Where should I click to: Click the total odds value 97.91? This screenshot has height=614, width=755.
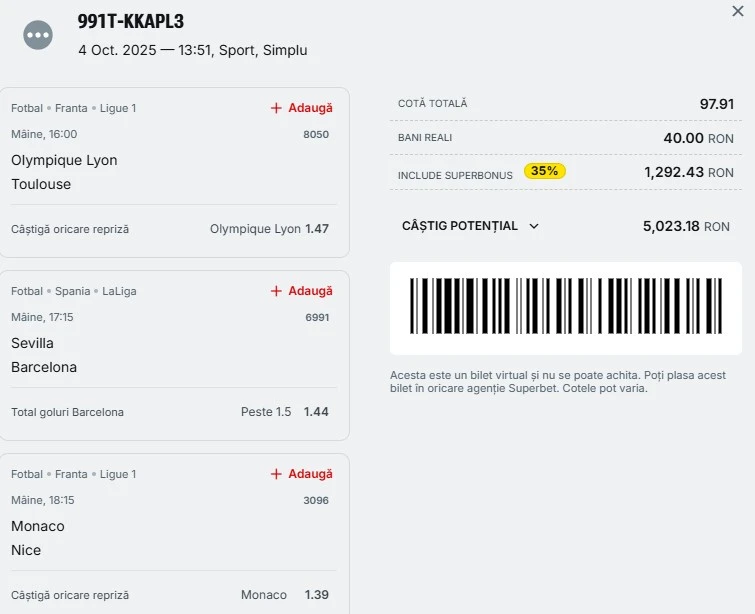717,104
